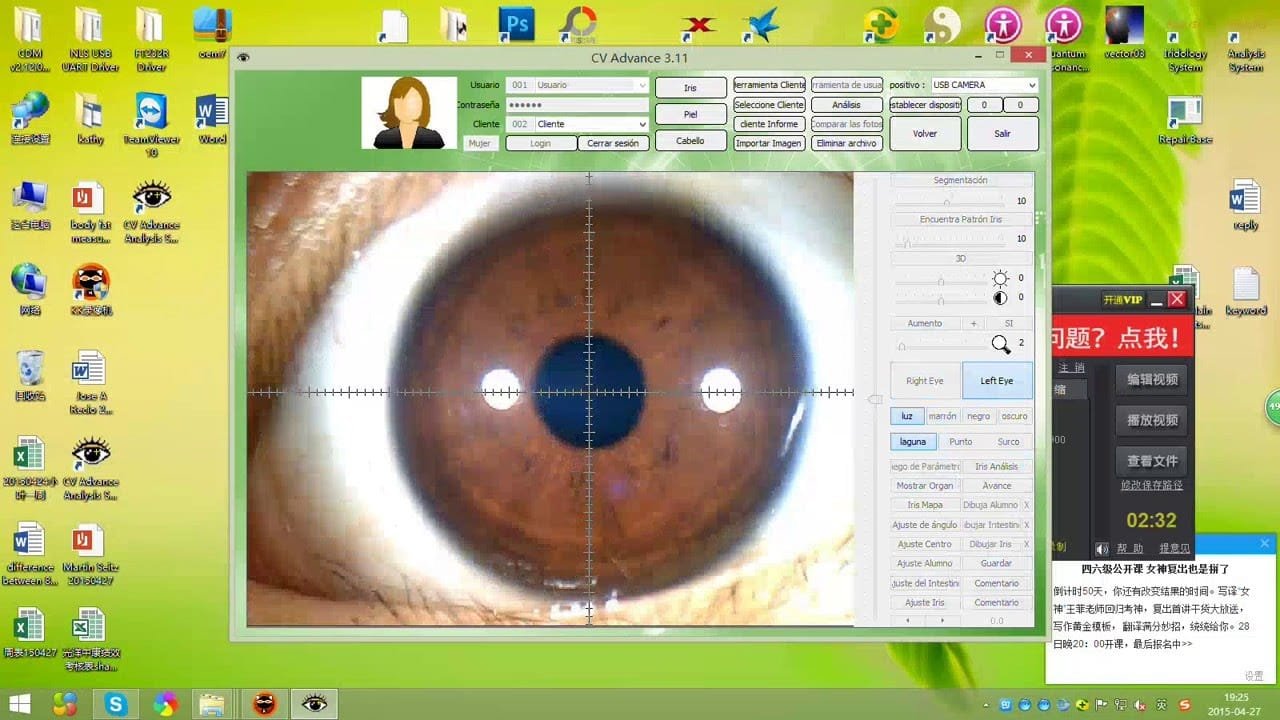Click the Contraseña password field
The width and height of the screenshot is (1280, 720).
[x=577, y=105]
